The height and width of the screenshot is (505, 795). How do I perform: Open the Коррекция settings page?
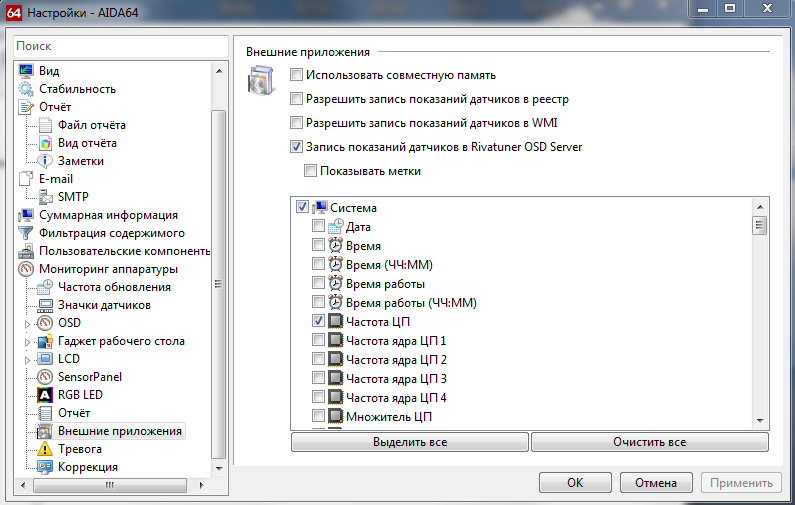coord(88,467)
